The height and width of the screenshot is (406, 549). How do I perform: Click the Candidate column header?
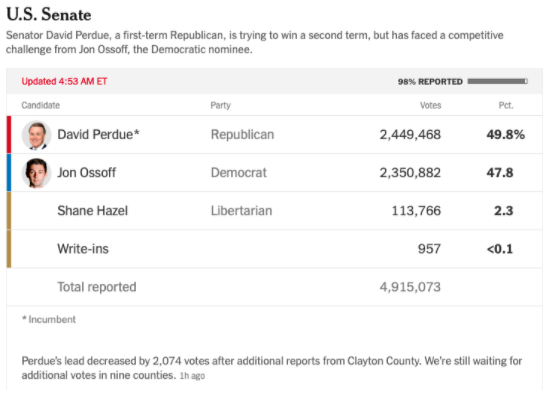tap(41, 105)
